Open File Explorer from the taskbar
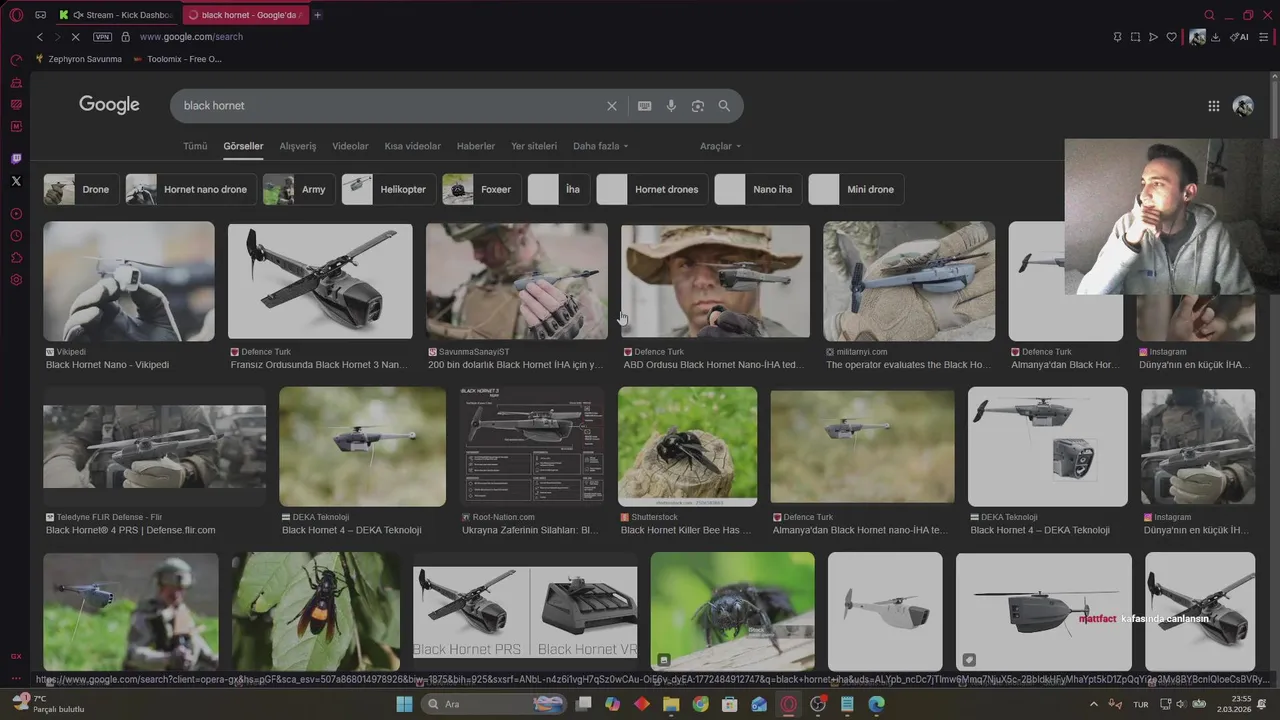This screenshot has width=1280, height=720. pos(671,704)
